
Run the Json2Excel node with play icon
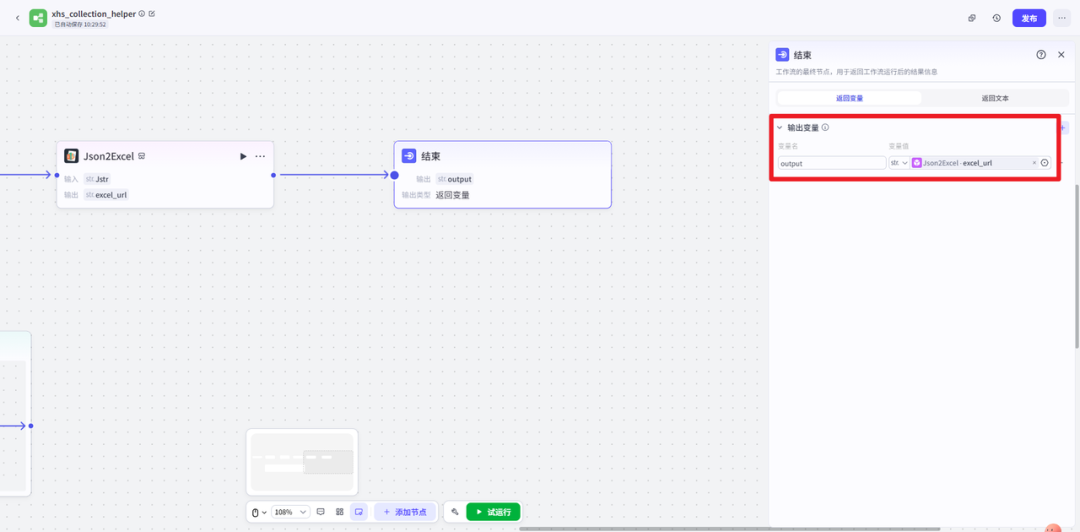coord(243,156)
